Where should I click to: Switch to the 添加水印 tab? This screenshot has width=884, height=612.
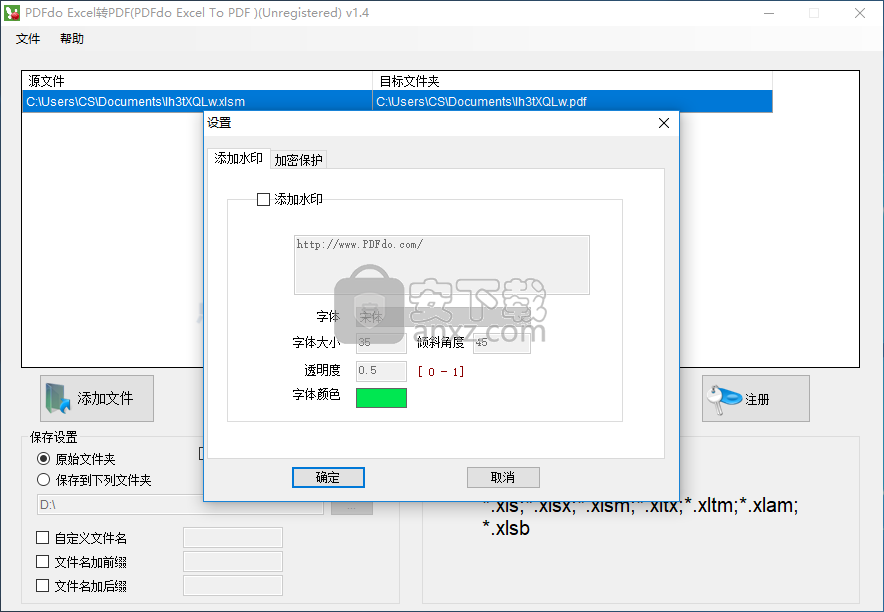(238, 158)
